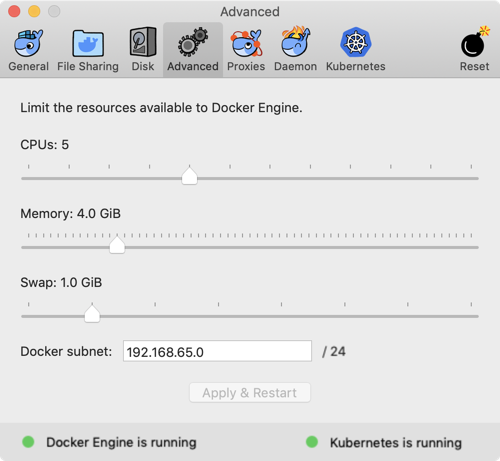500x461 pixels.
Task: Click the '/ 24' subnet mask text
Action: click(334, 352)
